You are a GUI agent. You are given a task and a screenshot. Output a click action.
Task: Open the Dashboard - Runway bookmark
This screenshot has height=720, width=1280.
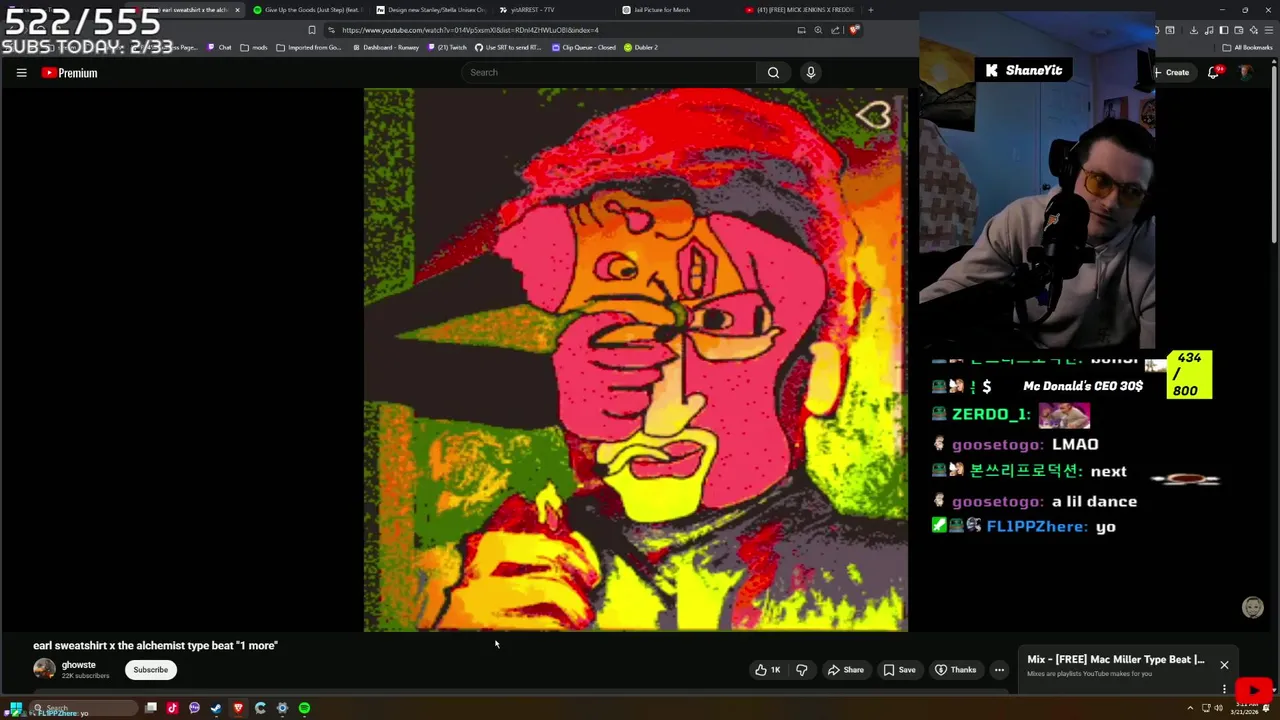point(386,47)
